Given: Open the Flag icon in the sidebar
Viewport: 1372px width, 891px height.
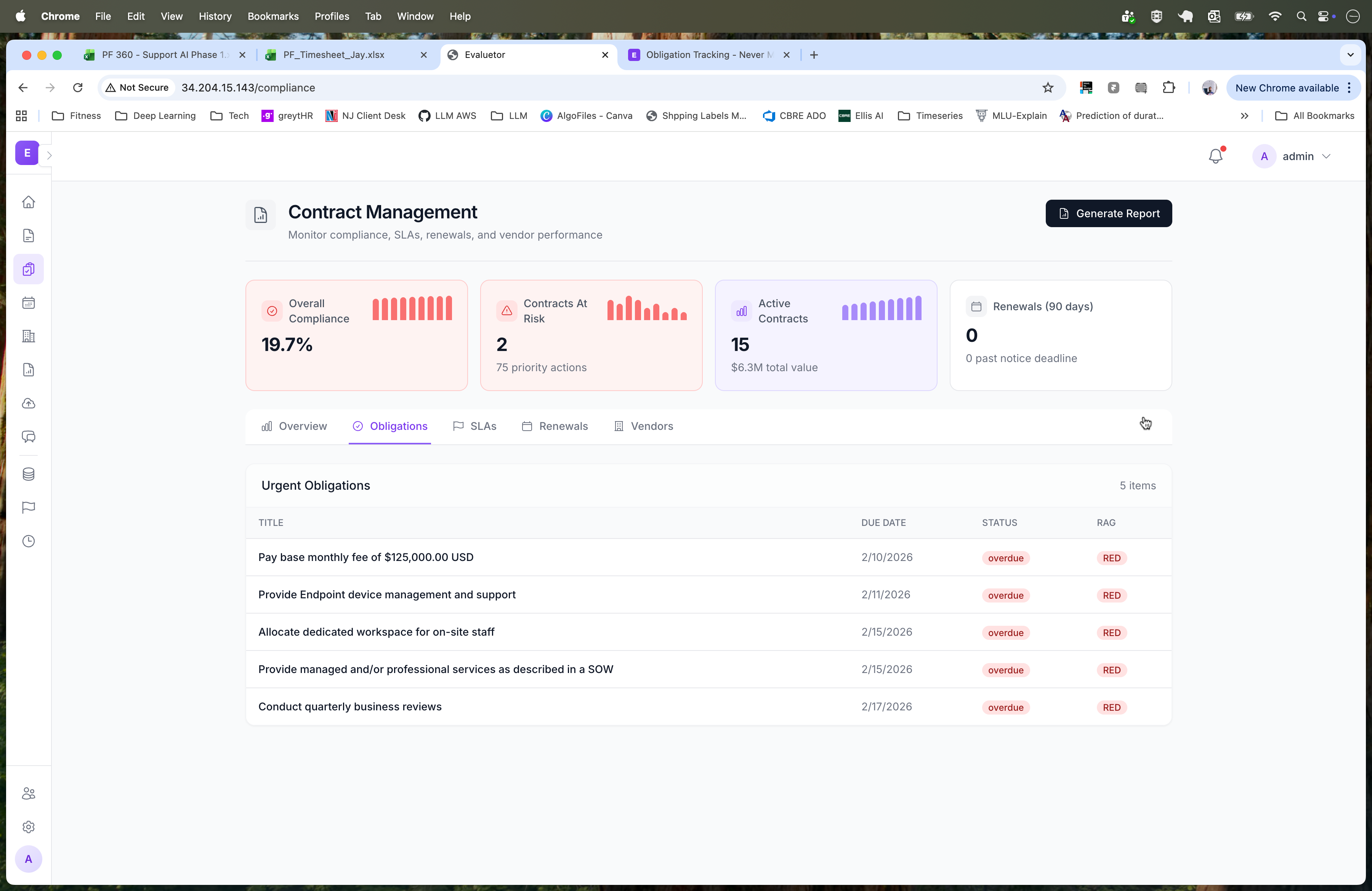Looking at the screenshot, I should (x=28, y=507).
